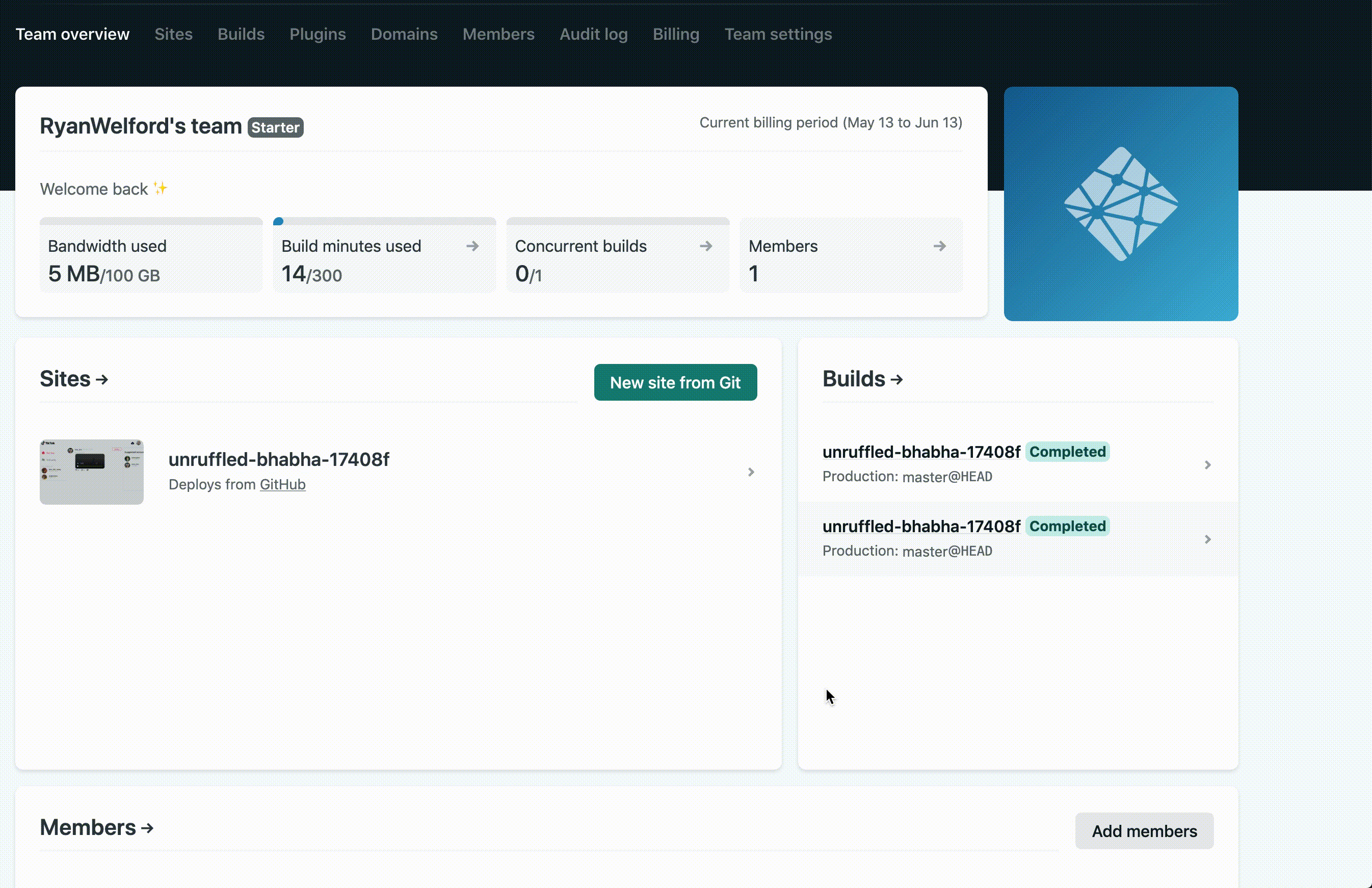Click the arrow beside Members section heading
Viewport: 1372px width, 888px height.
[x=147, y=828]
